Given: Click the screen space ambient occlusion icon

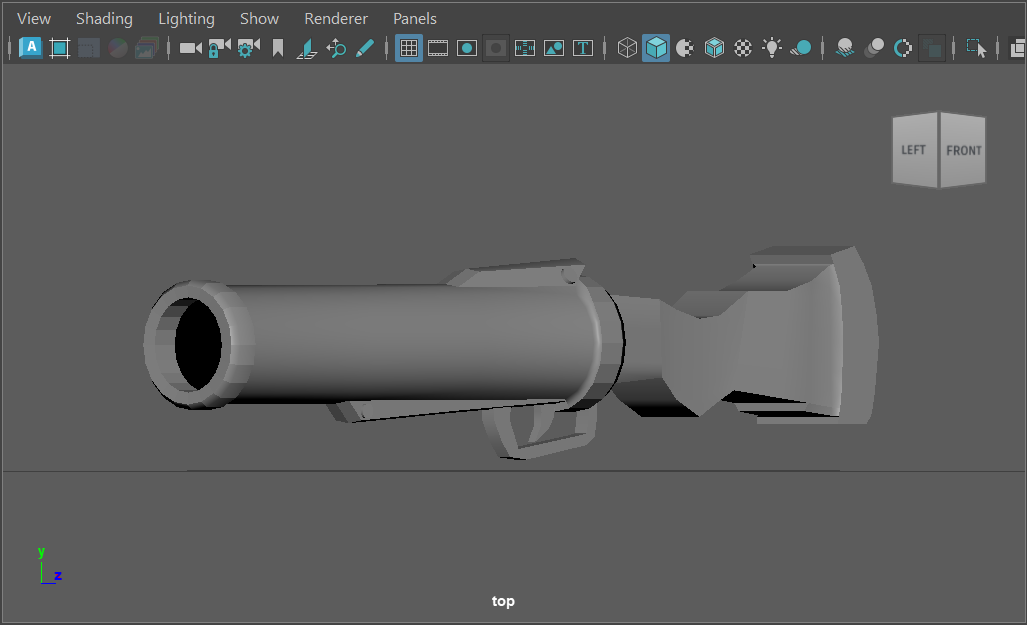Looking at the screenshot, I should click(x=845, y=48).
